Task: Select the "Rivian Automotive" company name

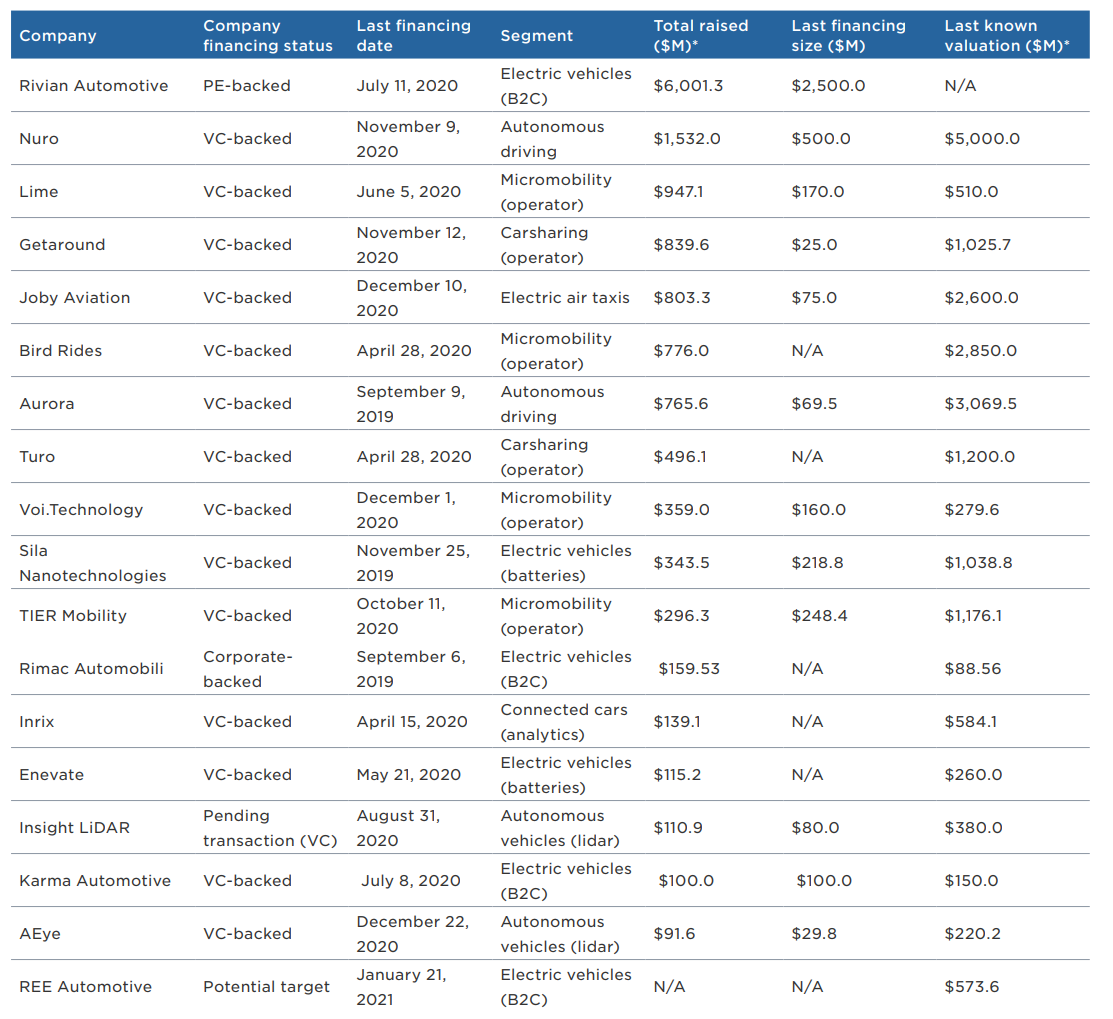Action: click(x=94, y=86)
